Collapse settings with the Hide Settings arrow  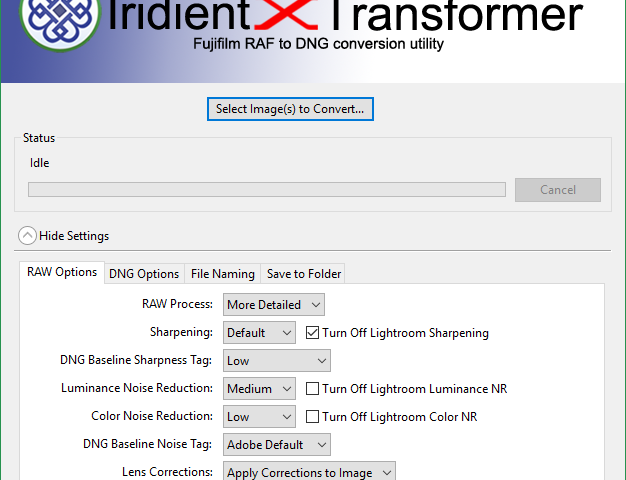(x=28, y=236)
